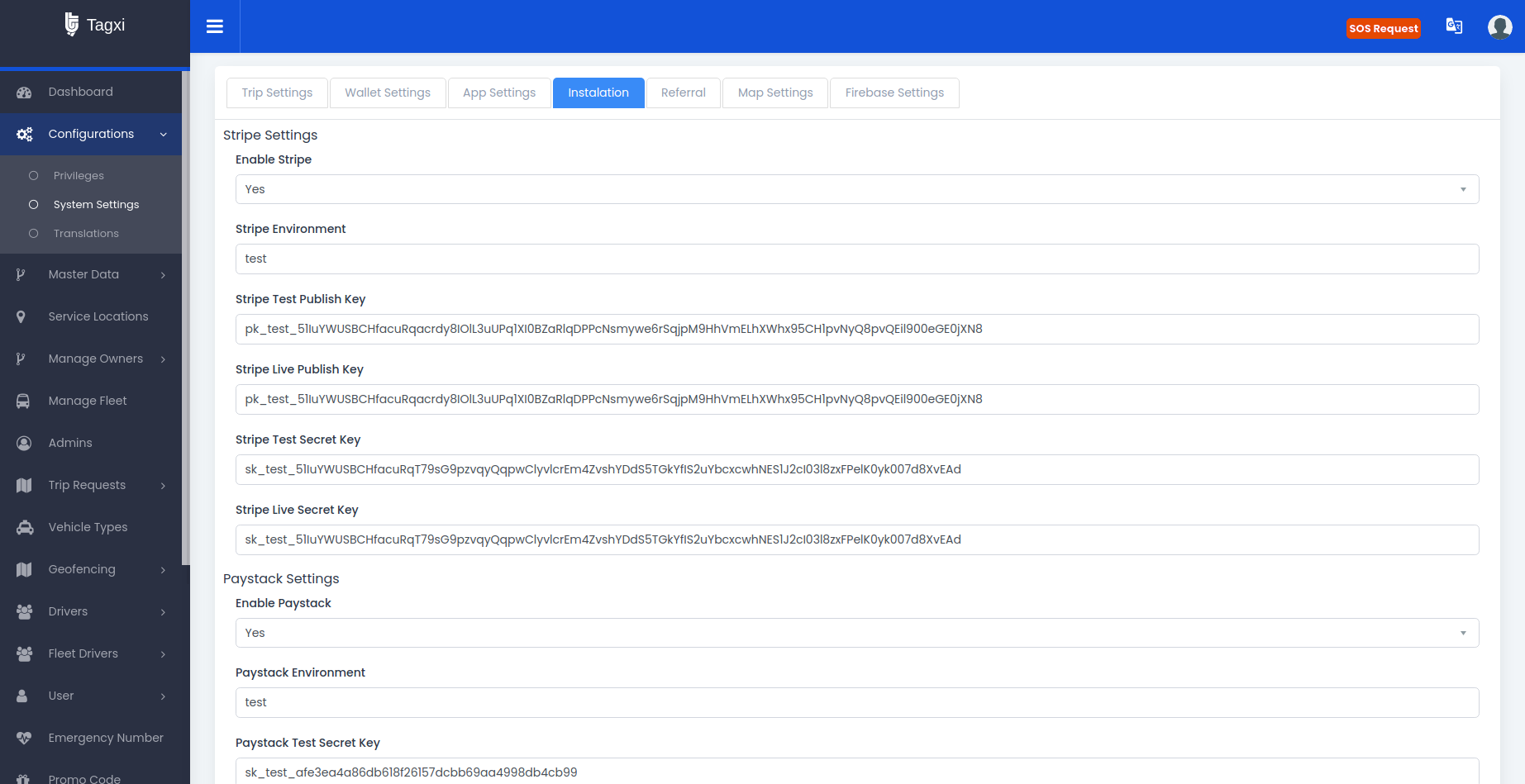
Task: Collapse the Configurations menu chevron
Action: [x=164, y=135]
